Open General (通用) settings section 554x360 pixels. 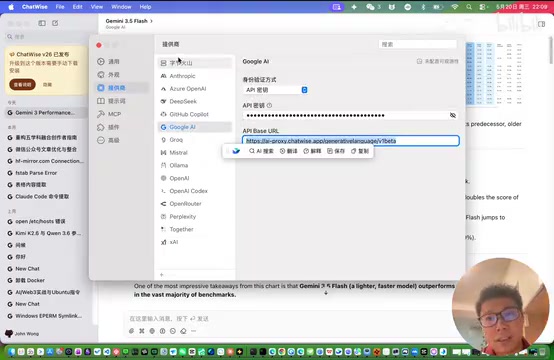point(122,61)
